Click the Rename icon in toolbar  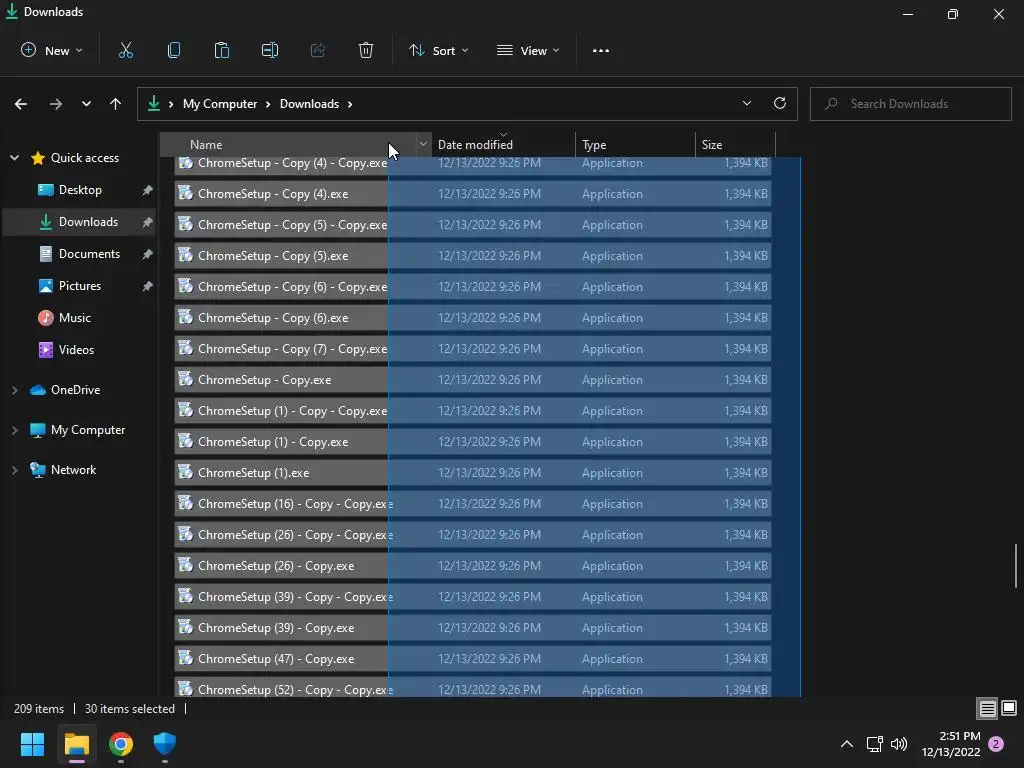click(x=270, y=50)
